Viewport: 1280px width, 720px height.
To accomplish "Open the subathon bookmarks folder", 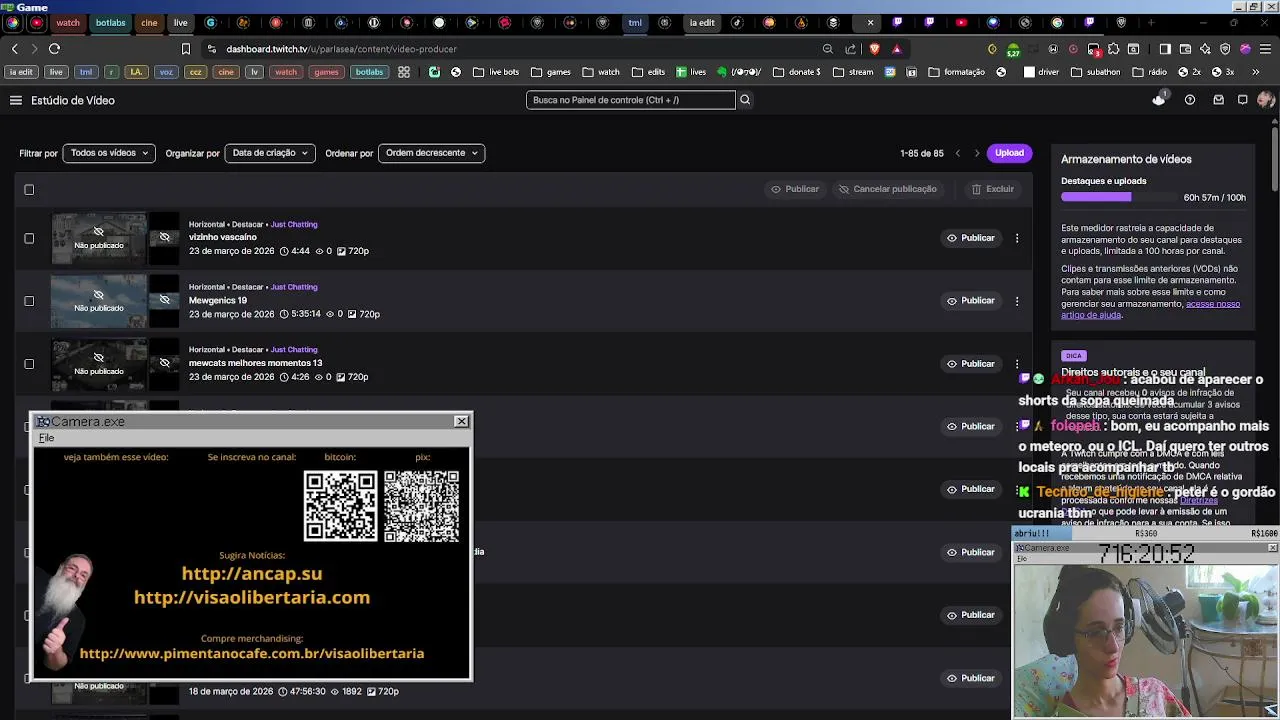I will click(x=1096, y=72).
